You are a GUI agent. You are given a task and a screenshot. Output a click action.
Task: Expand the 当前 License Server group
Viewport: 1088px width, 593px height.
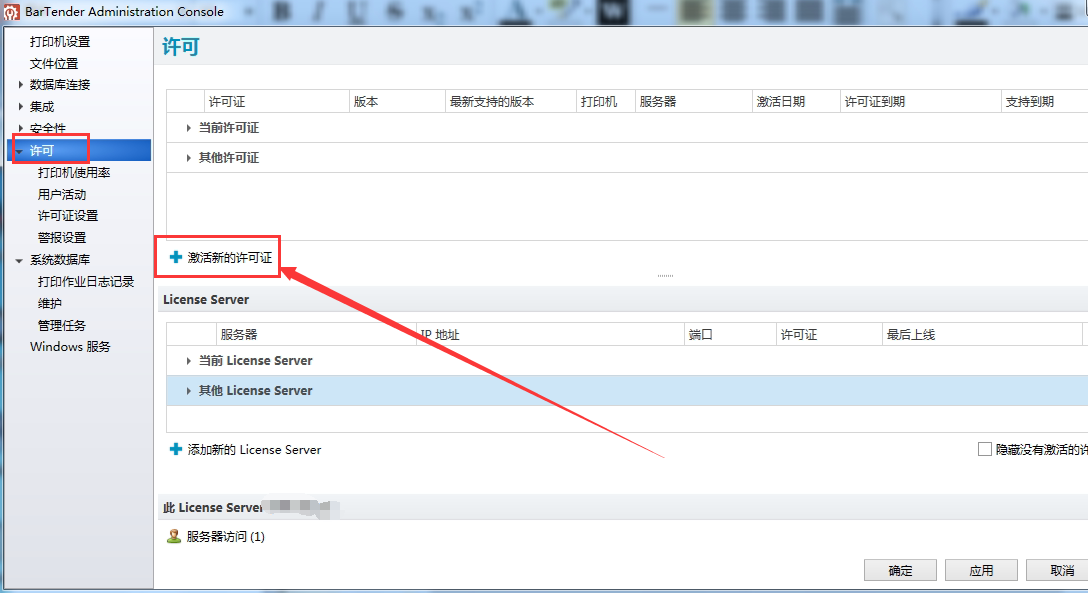click(x=189, y=361)
